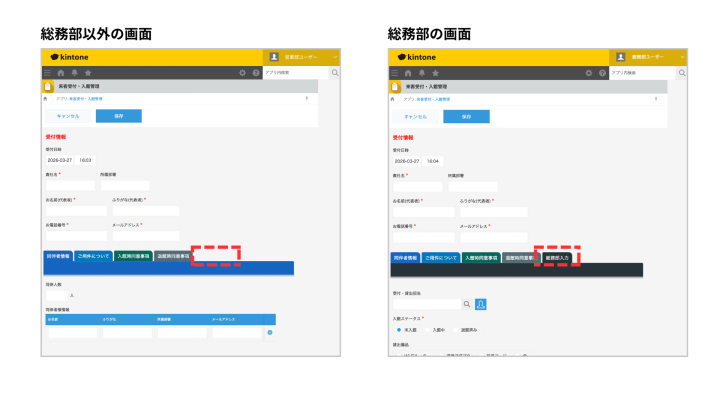Switch to 総務部入力 tab in right screen
This screenshot has width=720, height=405.
[557, 258]
